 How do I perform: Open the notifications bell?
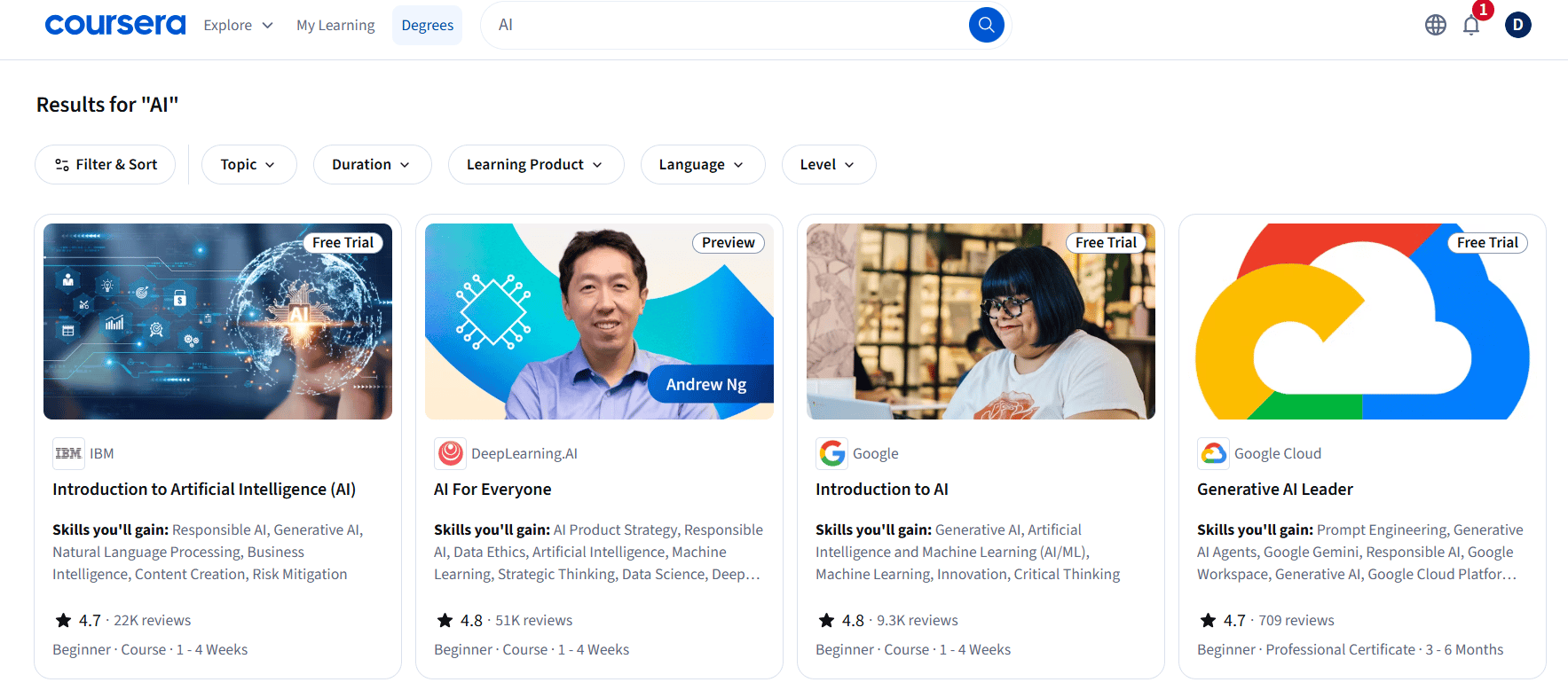[1471, 25]
